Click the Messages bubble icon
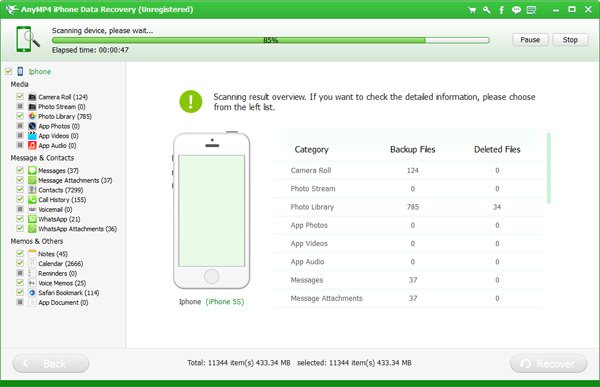The image size is (600, 387). 33,170
